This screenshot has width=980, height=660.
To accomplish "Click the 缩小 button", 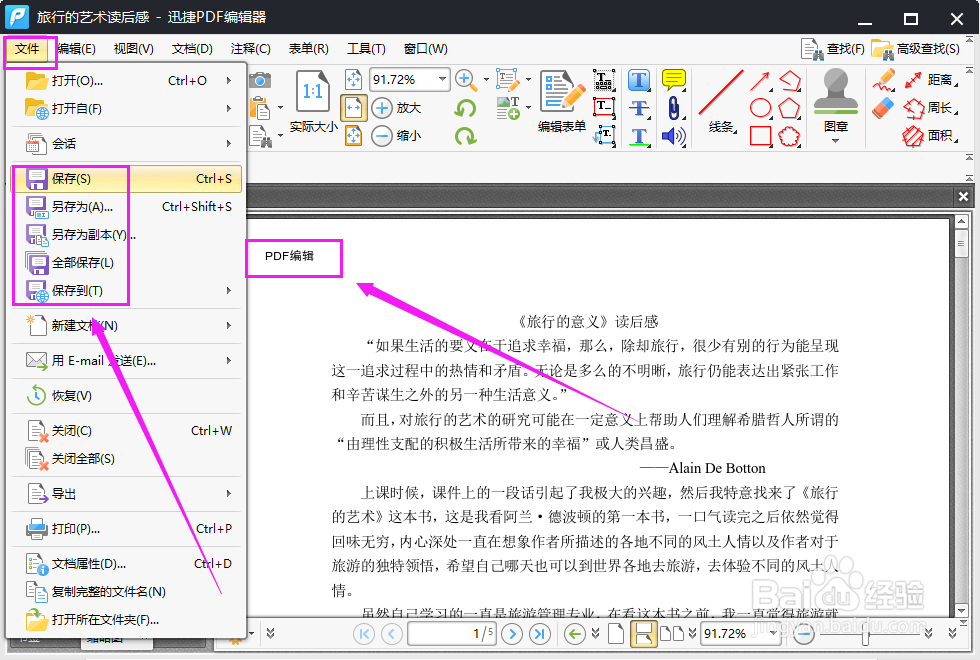I will pos(397,136).
